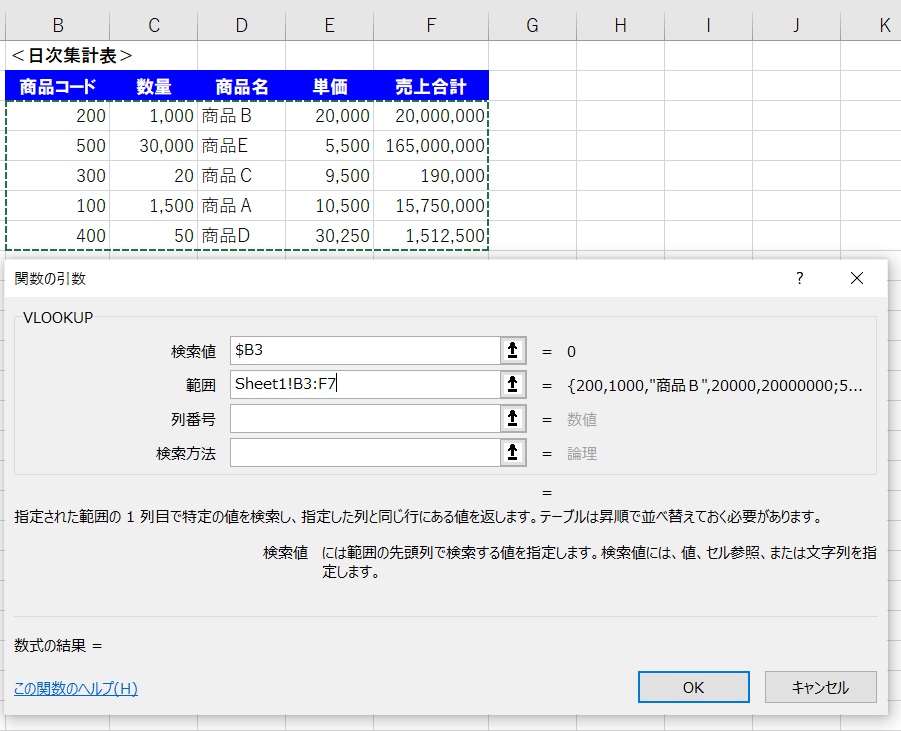Select sales total cell 190,000
Viewport: 901px width, 731px height.
pyautogui.click(x=431, y=176)
